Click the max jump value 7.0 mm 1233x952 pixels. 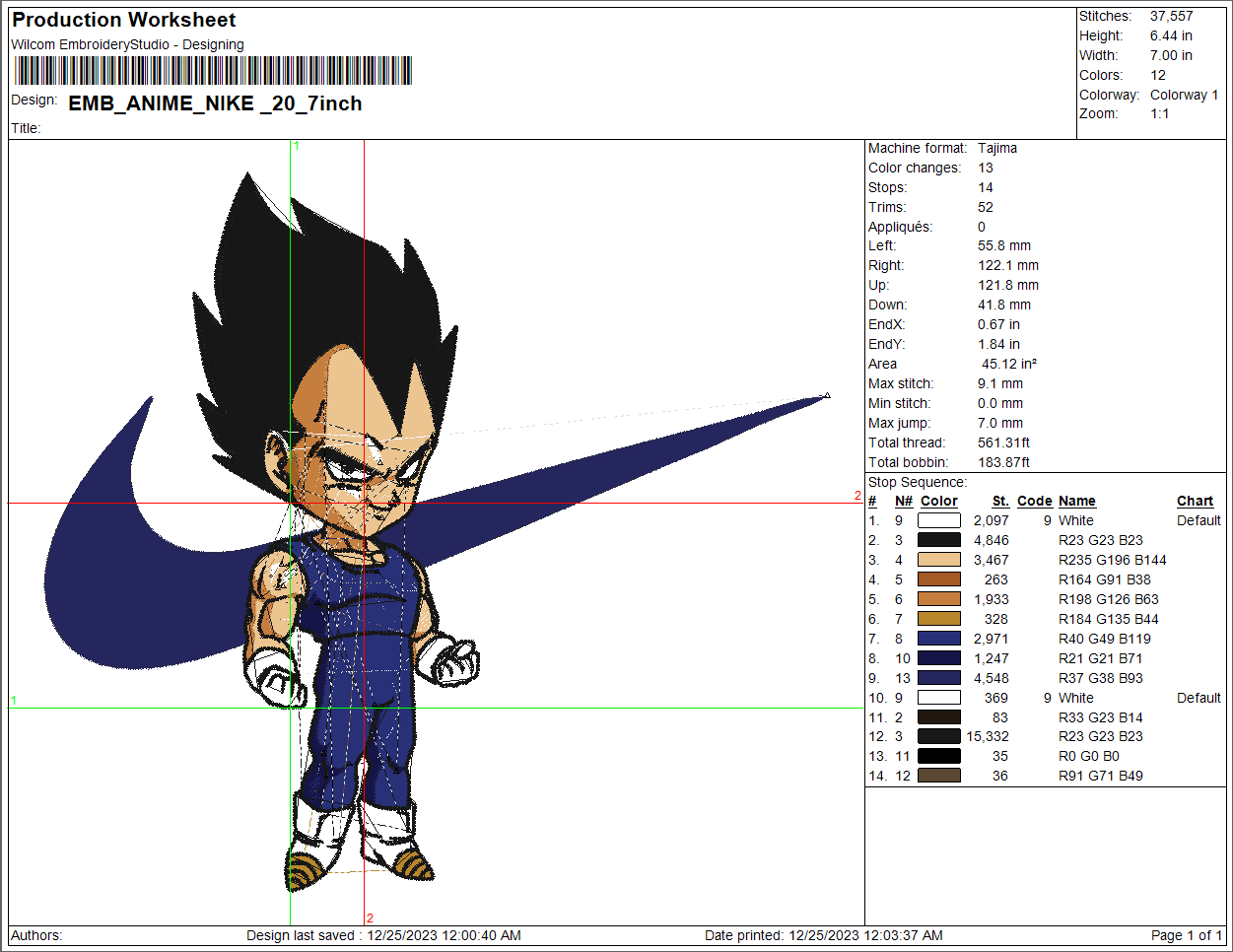[1000, 423]
